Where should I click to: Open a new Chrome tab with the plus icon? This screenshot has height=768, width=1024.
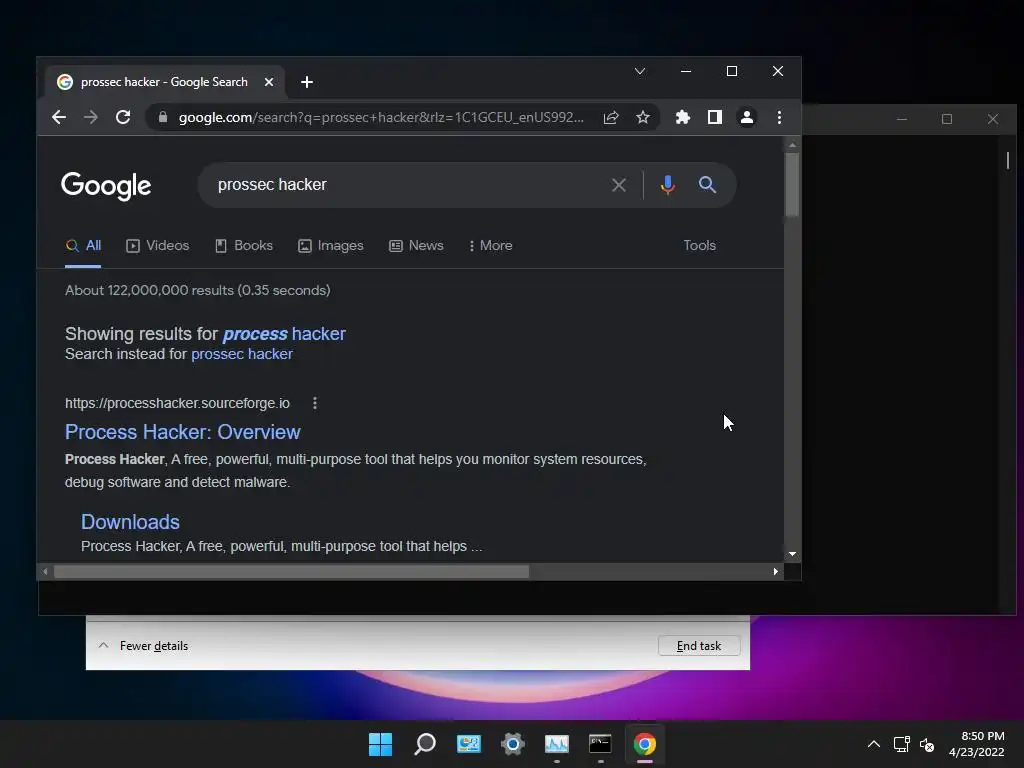(307, 82)
